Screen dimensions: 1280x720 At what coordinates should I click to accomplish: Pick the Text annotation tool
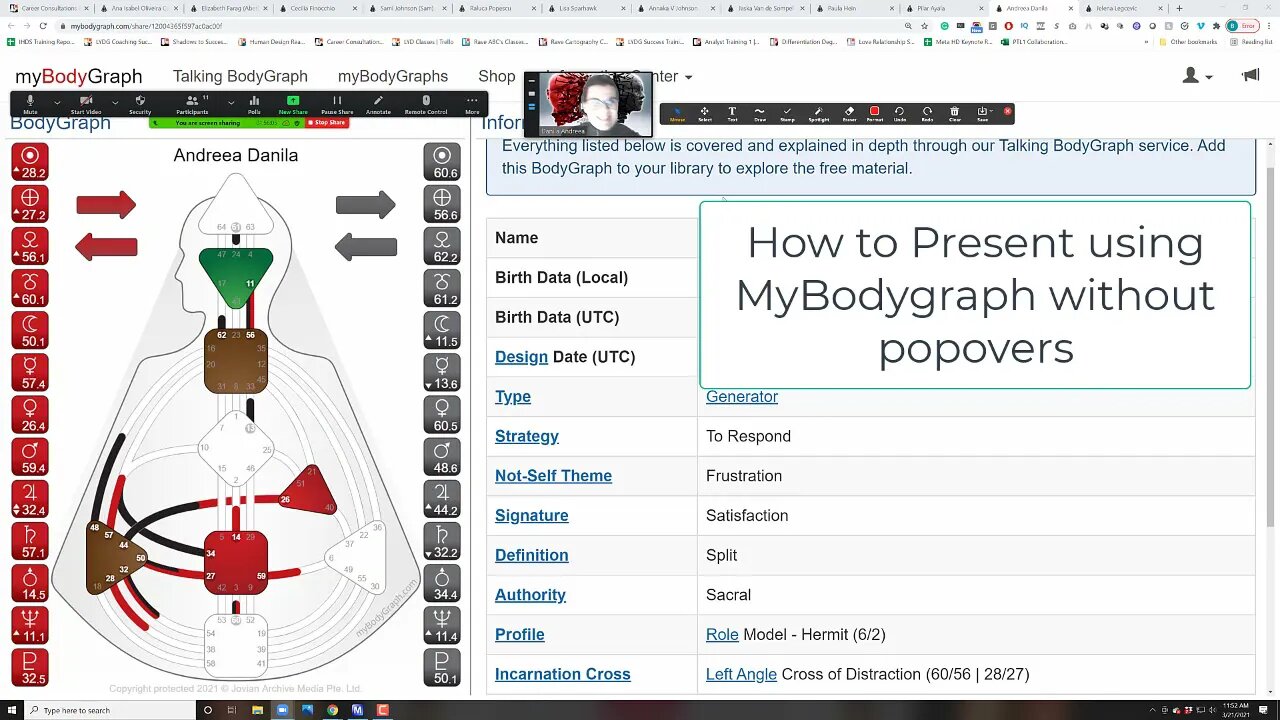pos(732,114)
